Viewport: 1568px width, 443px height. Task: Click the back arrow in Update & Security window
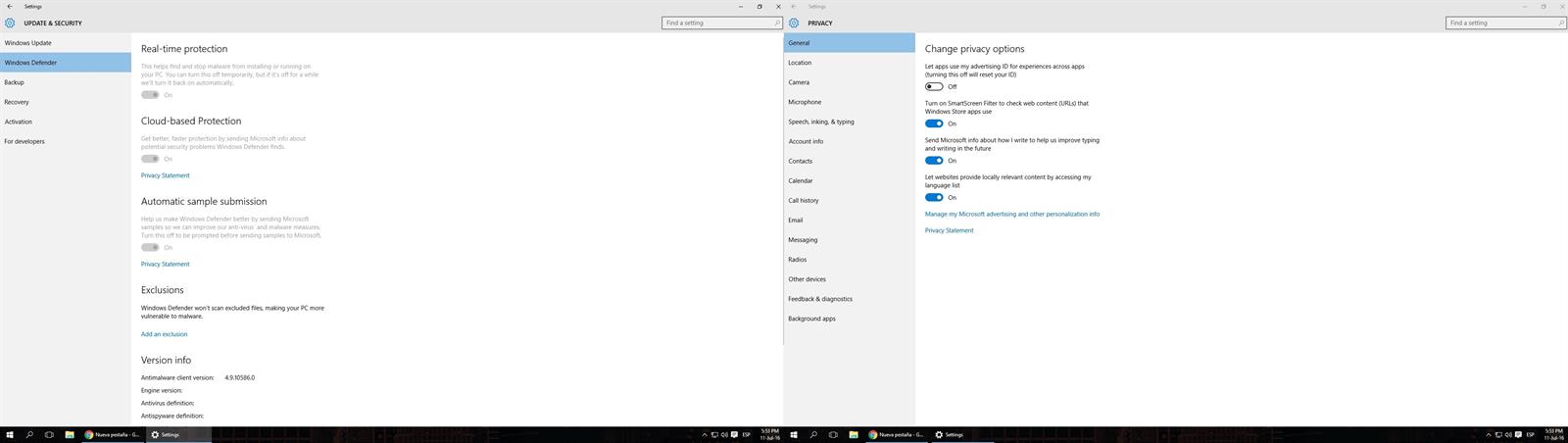coord(10,6)
